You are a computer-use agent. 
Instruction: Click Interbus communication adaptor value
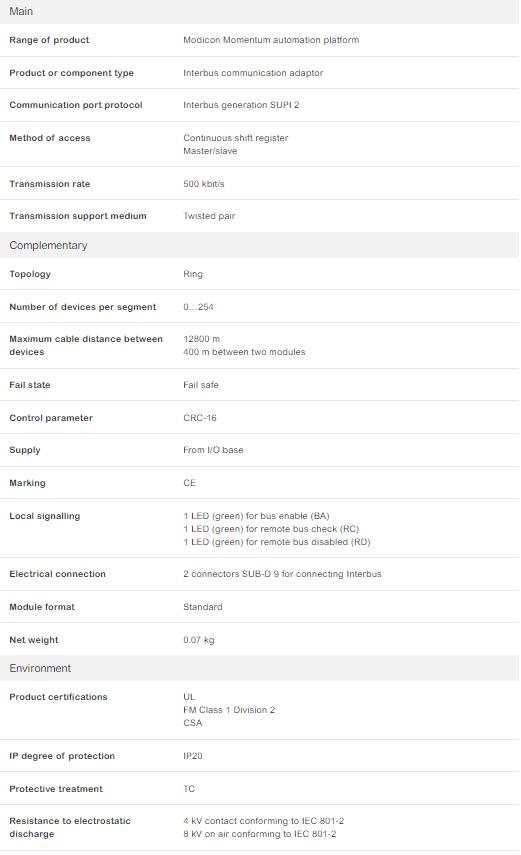(x=253, y=73)
